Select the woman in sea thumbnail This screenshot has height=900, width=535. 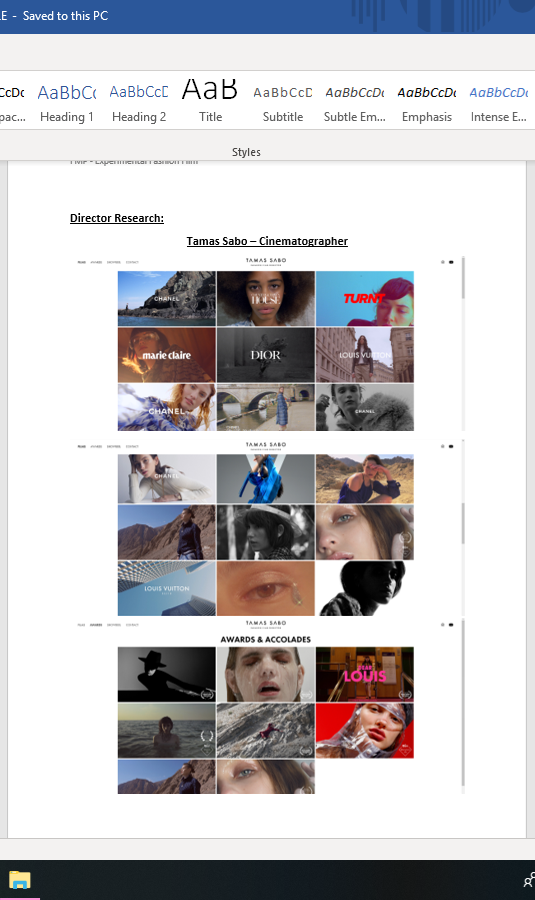[166, 731]
